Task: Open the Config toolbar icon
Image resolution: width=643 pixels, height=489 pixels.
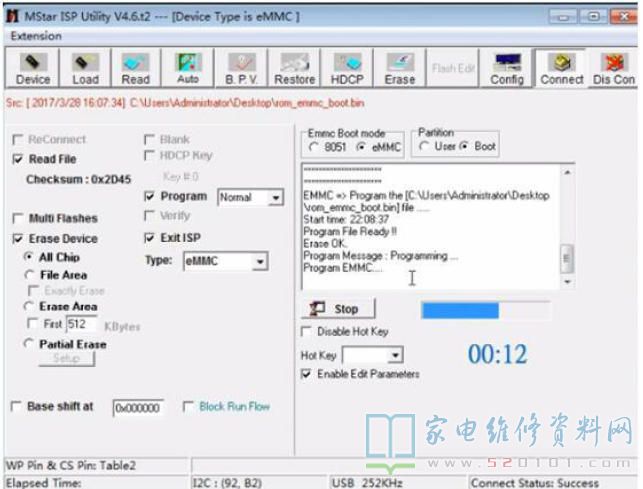Action: pyautogui.click(x=507, y=68)
